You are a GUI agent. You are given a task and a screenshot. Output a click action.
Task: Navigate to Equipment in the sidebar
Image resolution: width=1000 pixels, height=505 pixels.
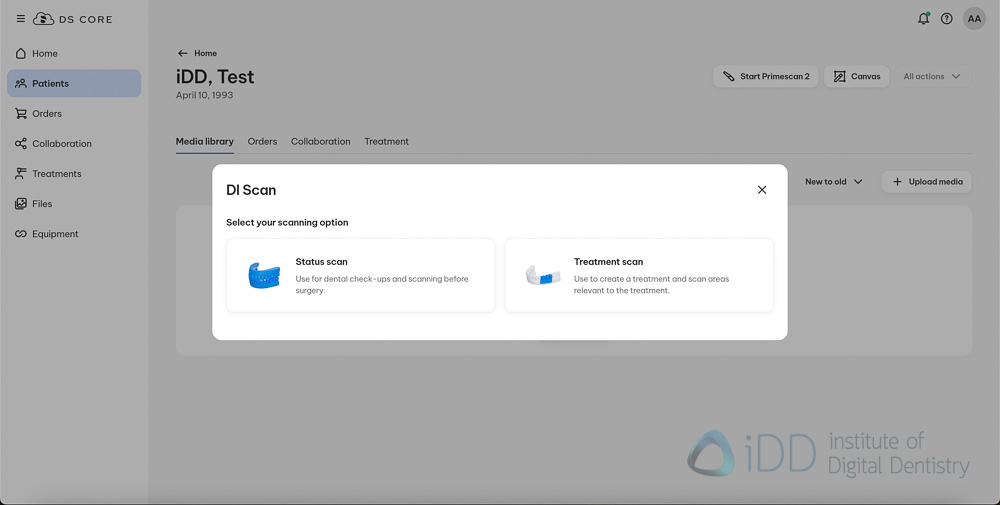coord(55,234)
